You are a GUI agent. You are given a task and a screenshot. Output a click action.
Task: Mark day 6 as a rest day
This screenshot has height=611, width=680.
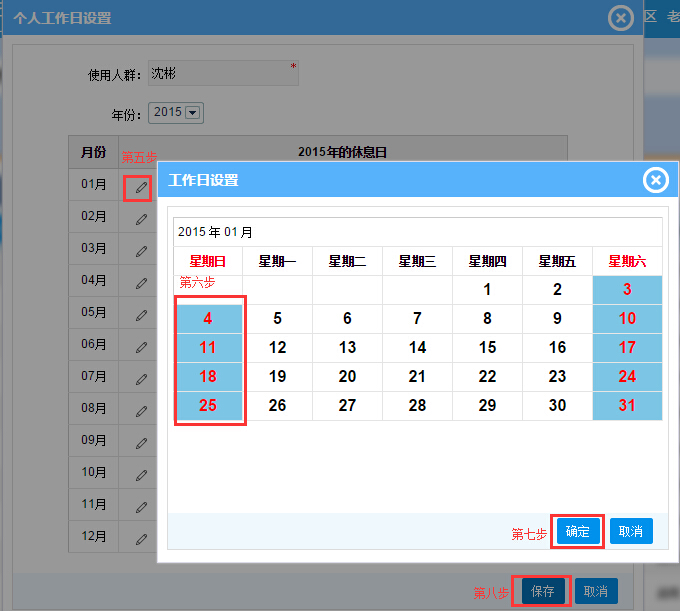[x=347, y=319]
